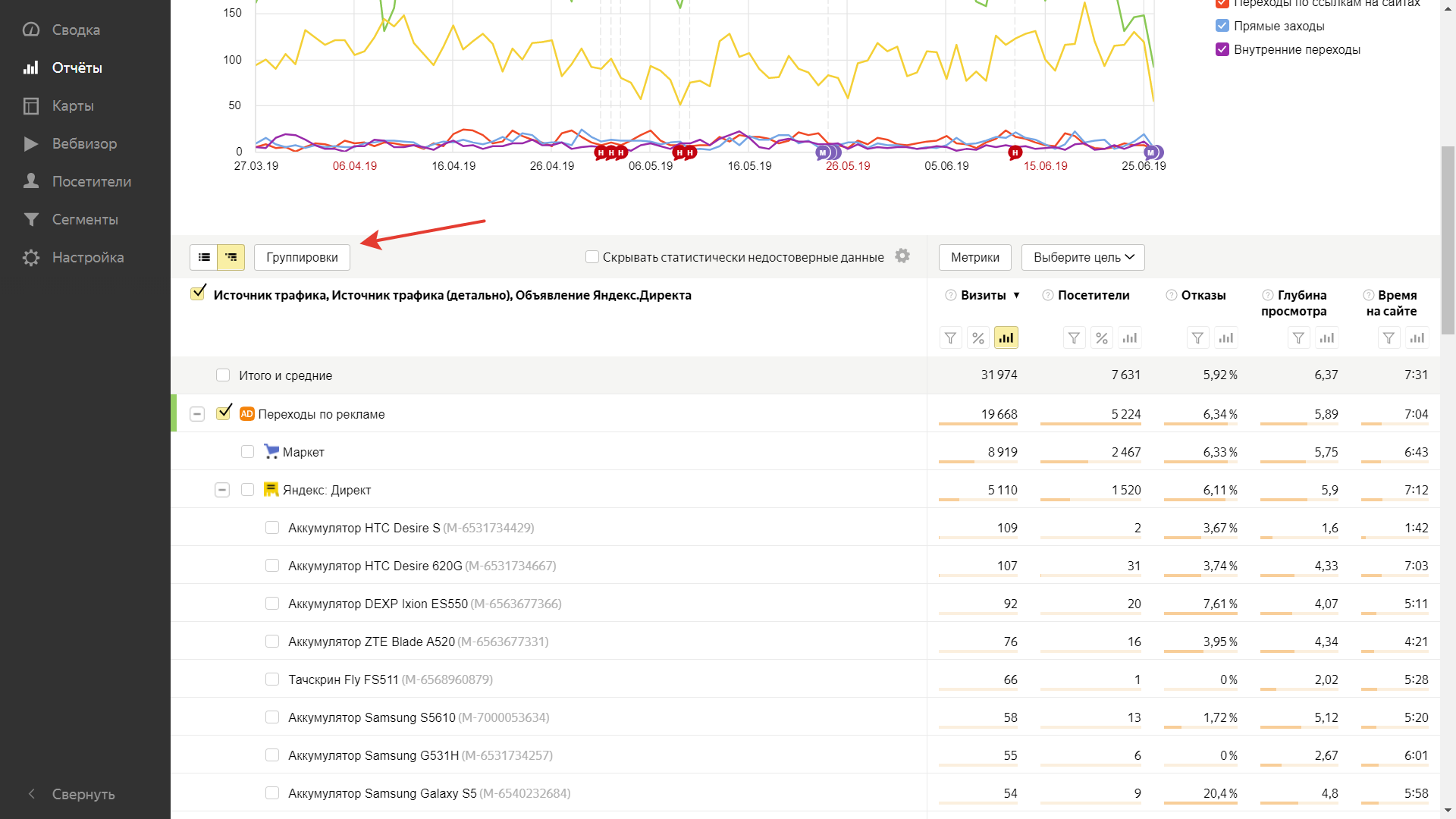Check Аккумулятор ZTE Blade A520 checkbox
The height and width of the screenshot is (819, 1456).
tap(272, 642)
